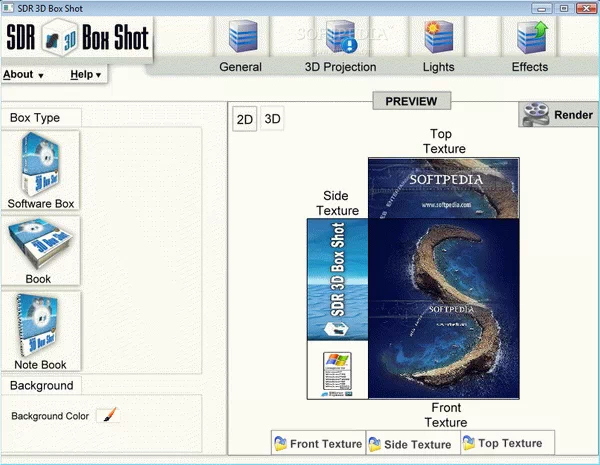Viewport: 600px width, 465px height.
Task: Open the Lights settings icon
Action: [438, 38]
